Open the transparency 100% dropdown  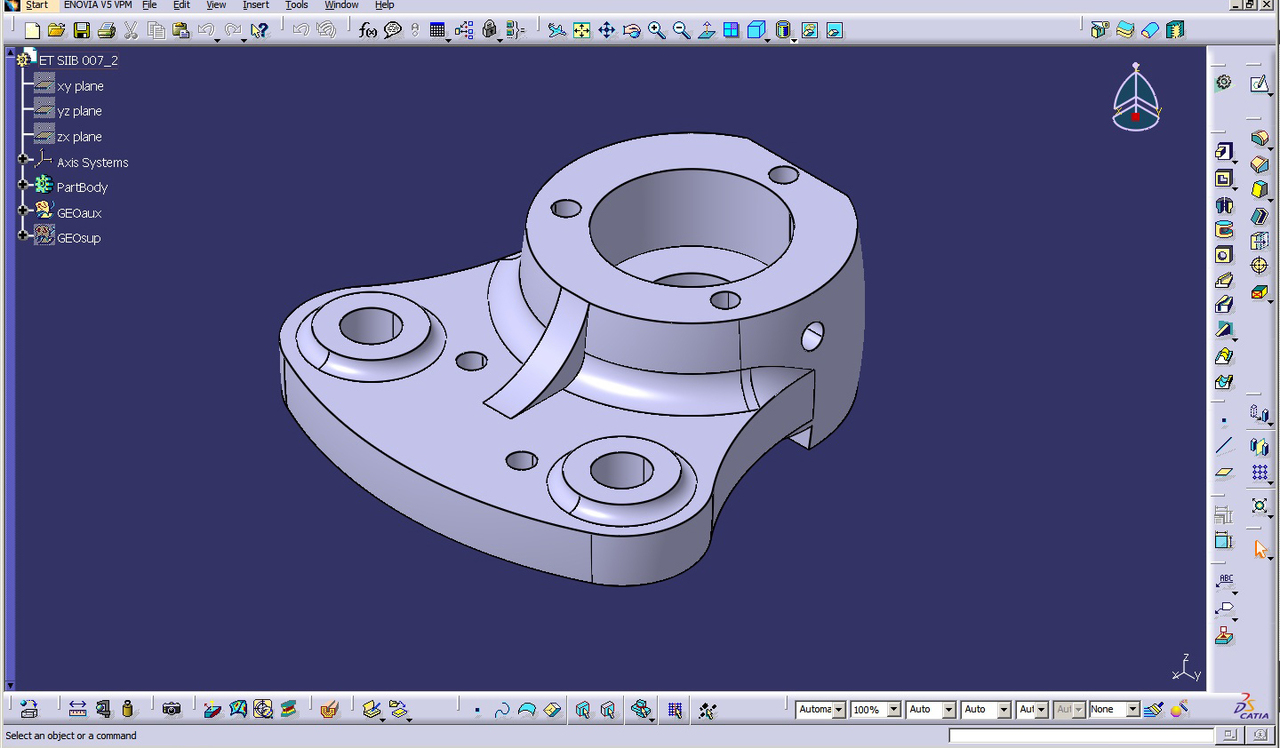(894, 709)
